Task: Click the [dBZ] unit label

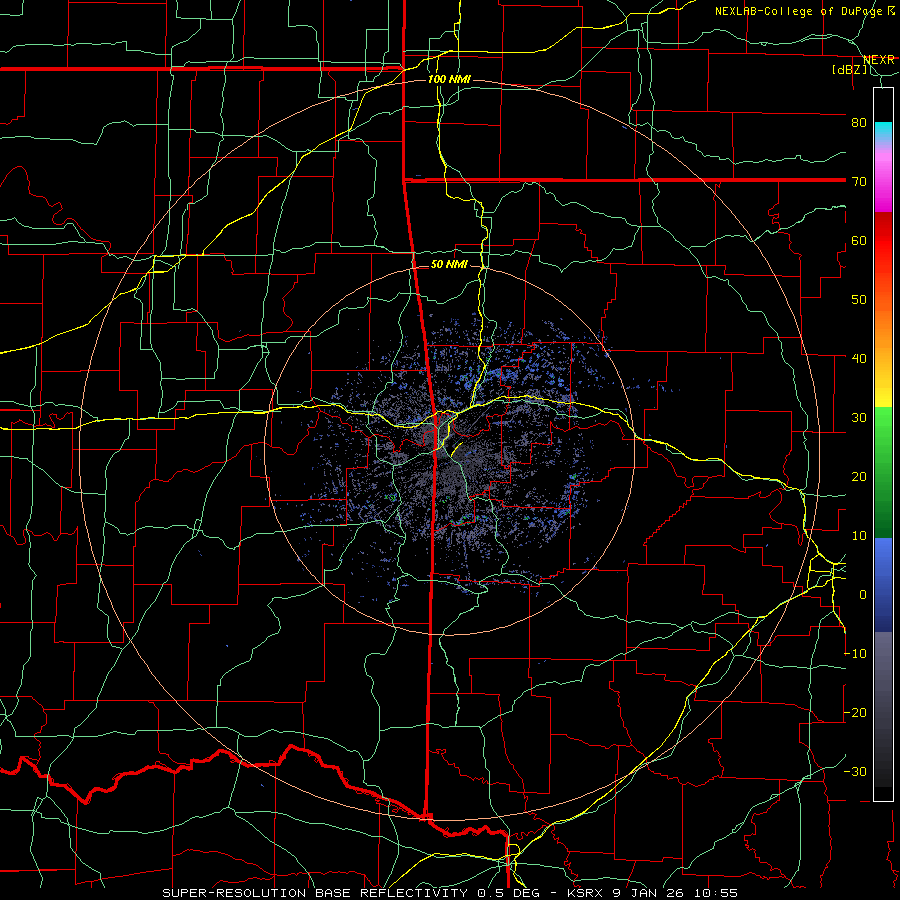Action: (850, 70)
